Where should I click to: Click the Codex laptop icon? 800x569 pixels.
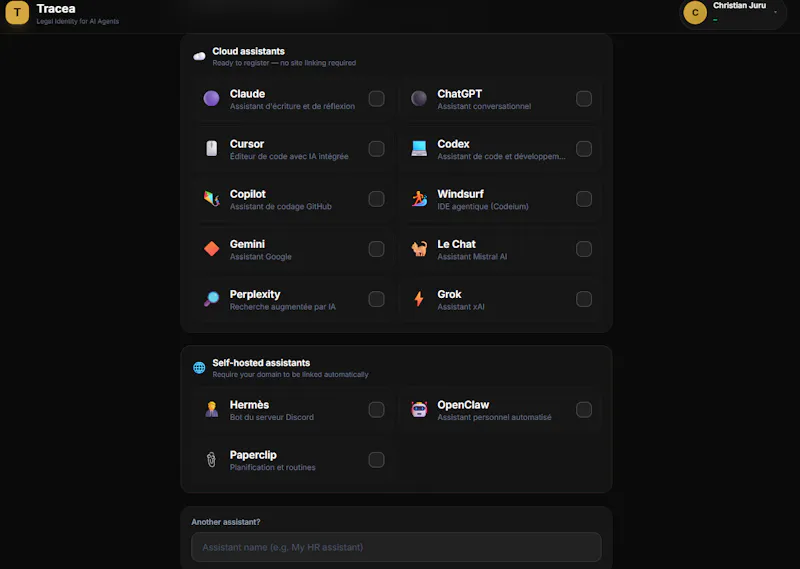pos(419,149)
